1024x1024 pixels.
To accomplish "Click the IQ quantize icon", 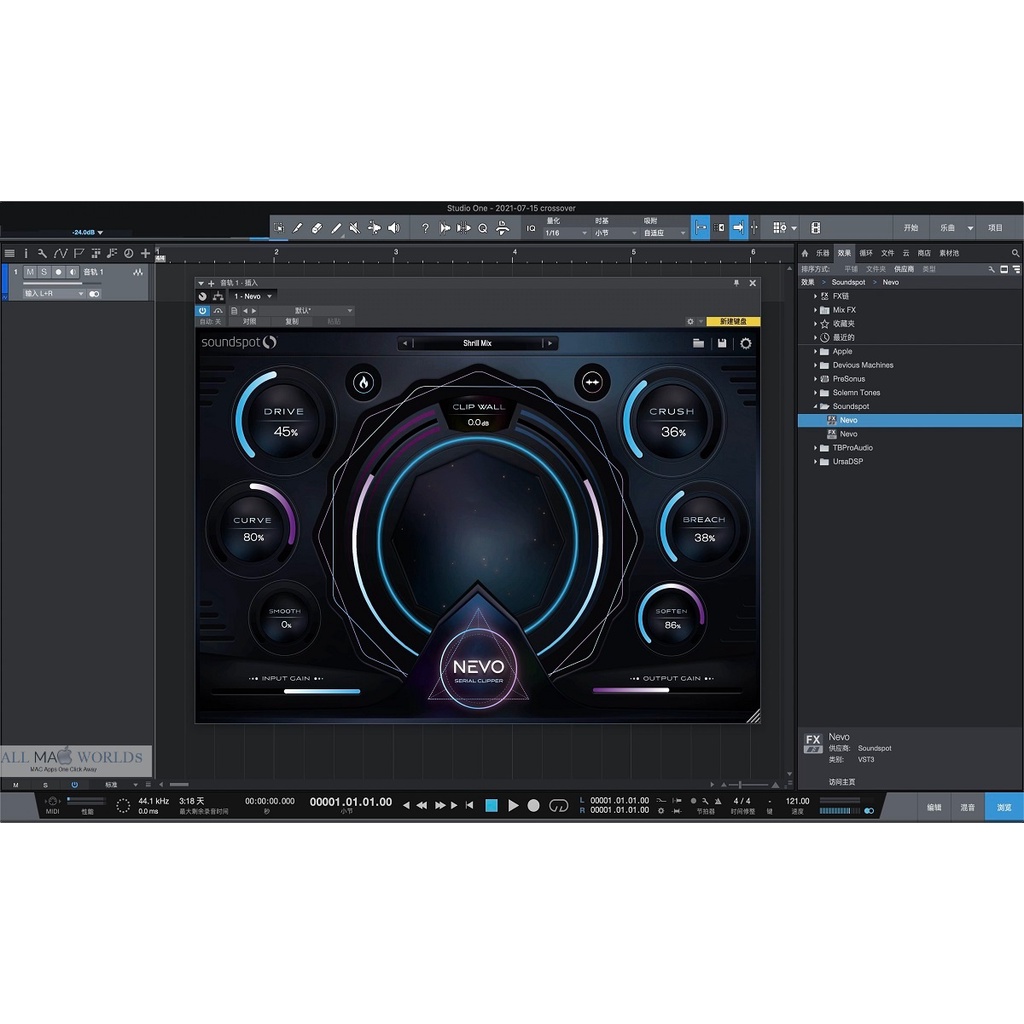I will pos(531,229).
